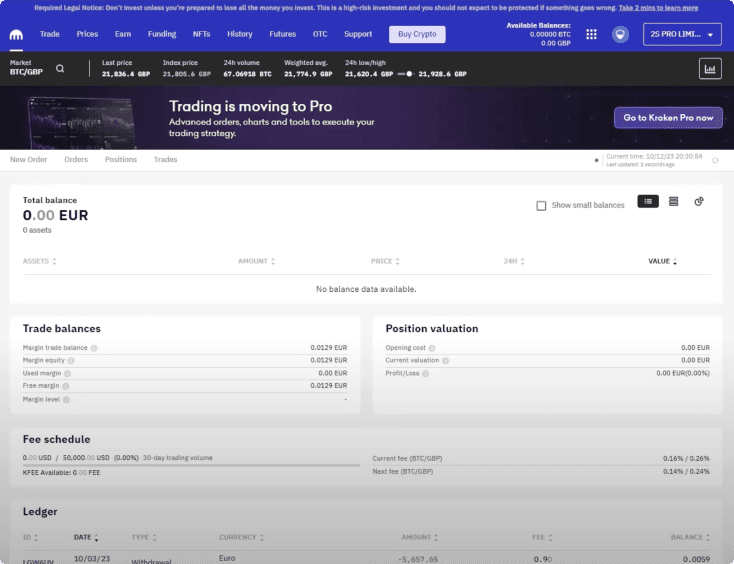Click the Kraken Pro banner thumbnail image
Image resolution: width=734 pixels, height=564 pixels.
click(82, 123)
